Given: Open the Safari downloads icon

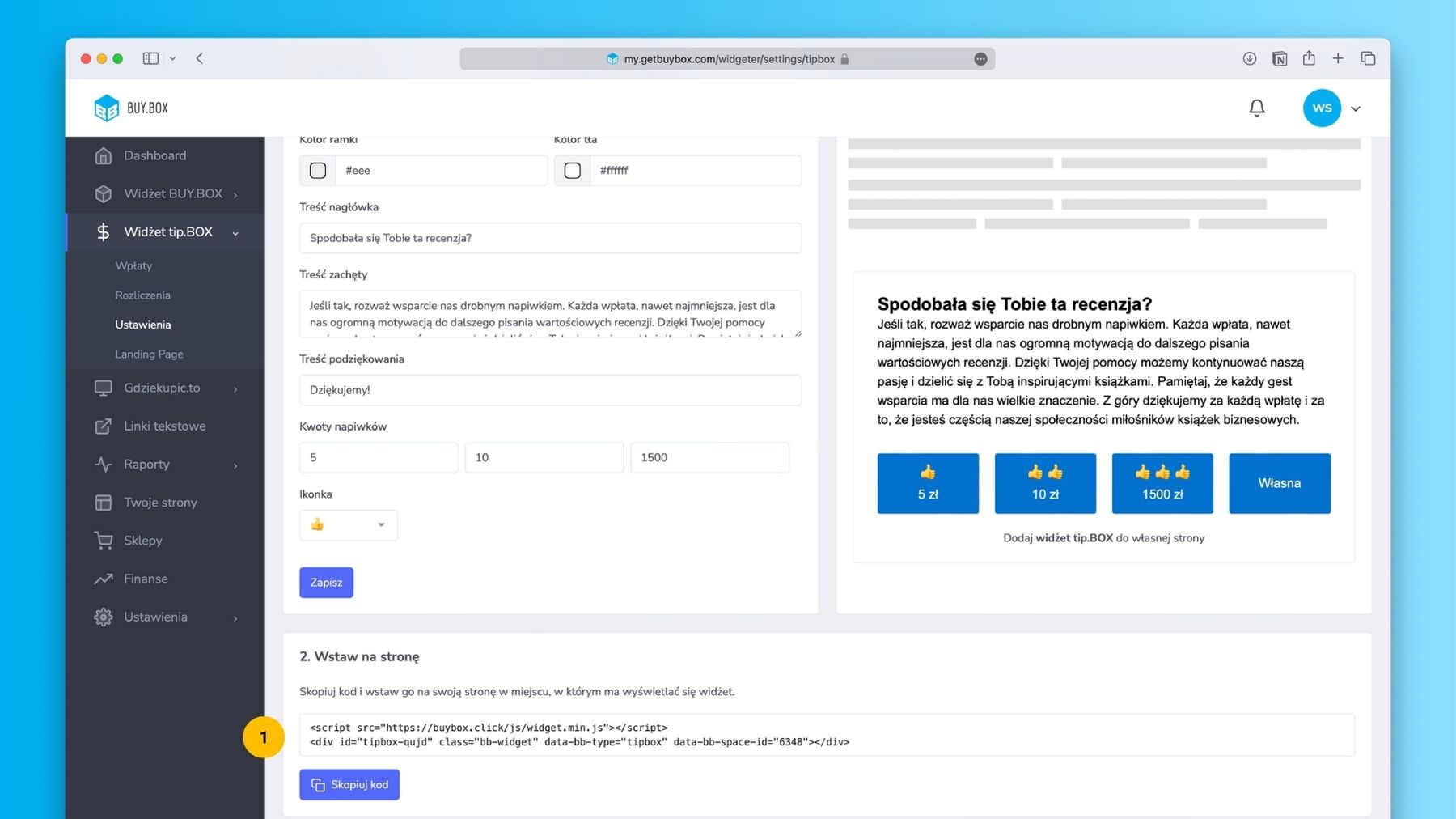Looking at the screenshot, I should coord(1250,58).
